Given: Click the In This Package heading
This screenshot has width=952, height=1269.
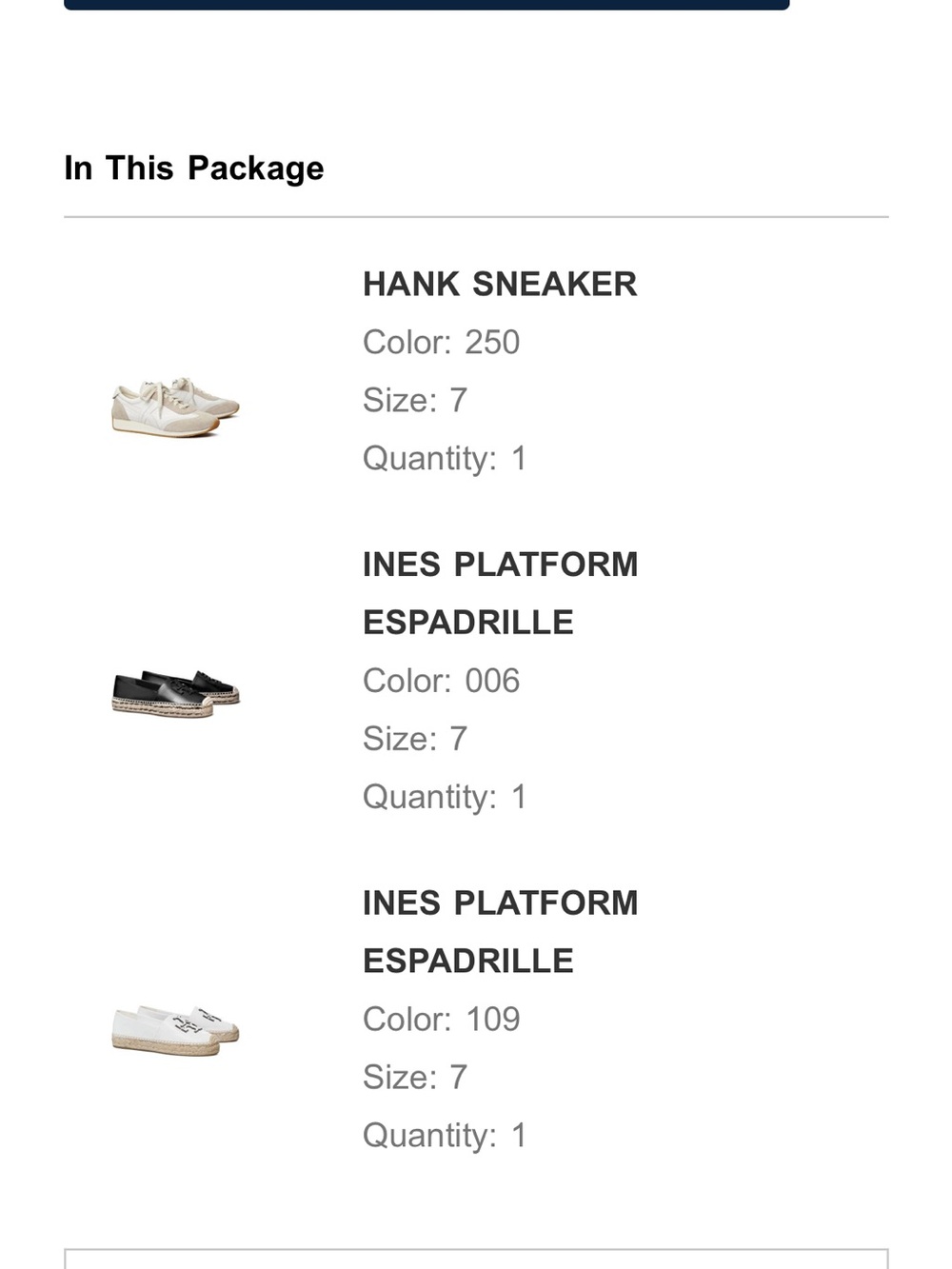Looking at the screenshot, I should [x=194, y=169].
